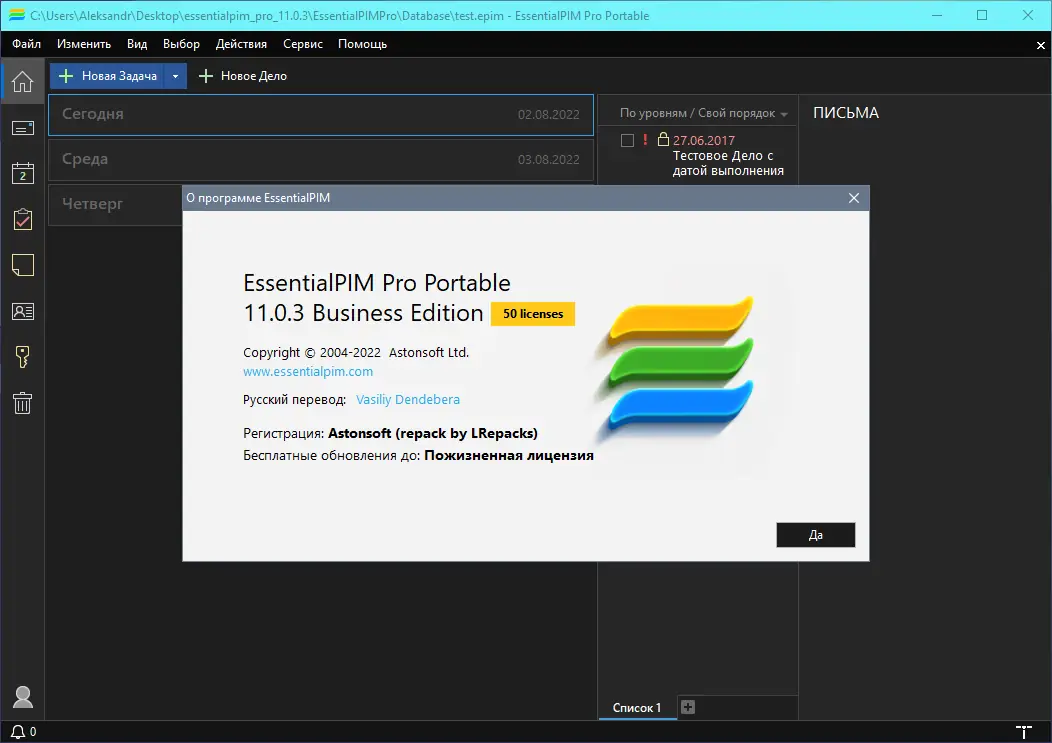Open the Calendar module in sidebar
1052x743 pixels.
tap(23, 173)
